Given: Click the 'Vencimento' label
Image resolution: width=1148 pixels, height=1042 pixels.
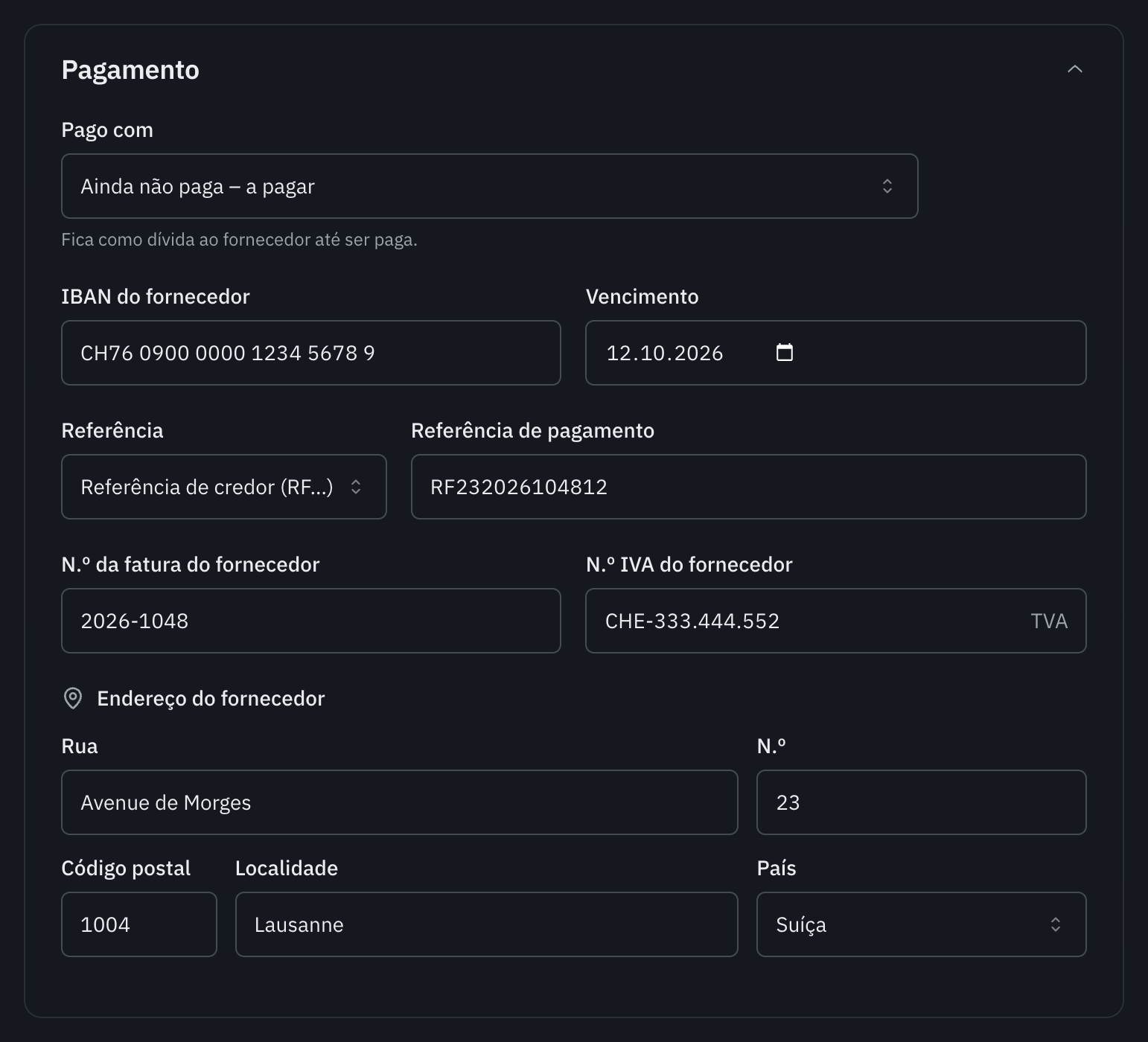Looking at the screenshot, I should pos(642,296).
